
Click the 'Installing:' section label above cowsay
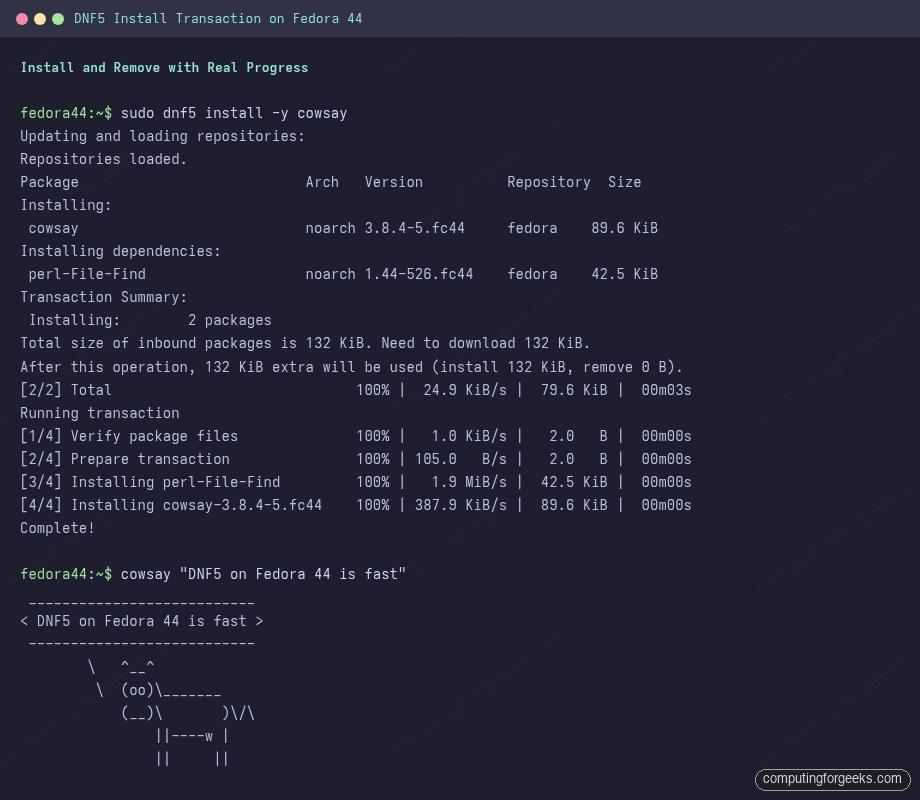click(66, 205)
